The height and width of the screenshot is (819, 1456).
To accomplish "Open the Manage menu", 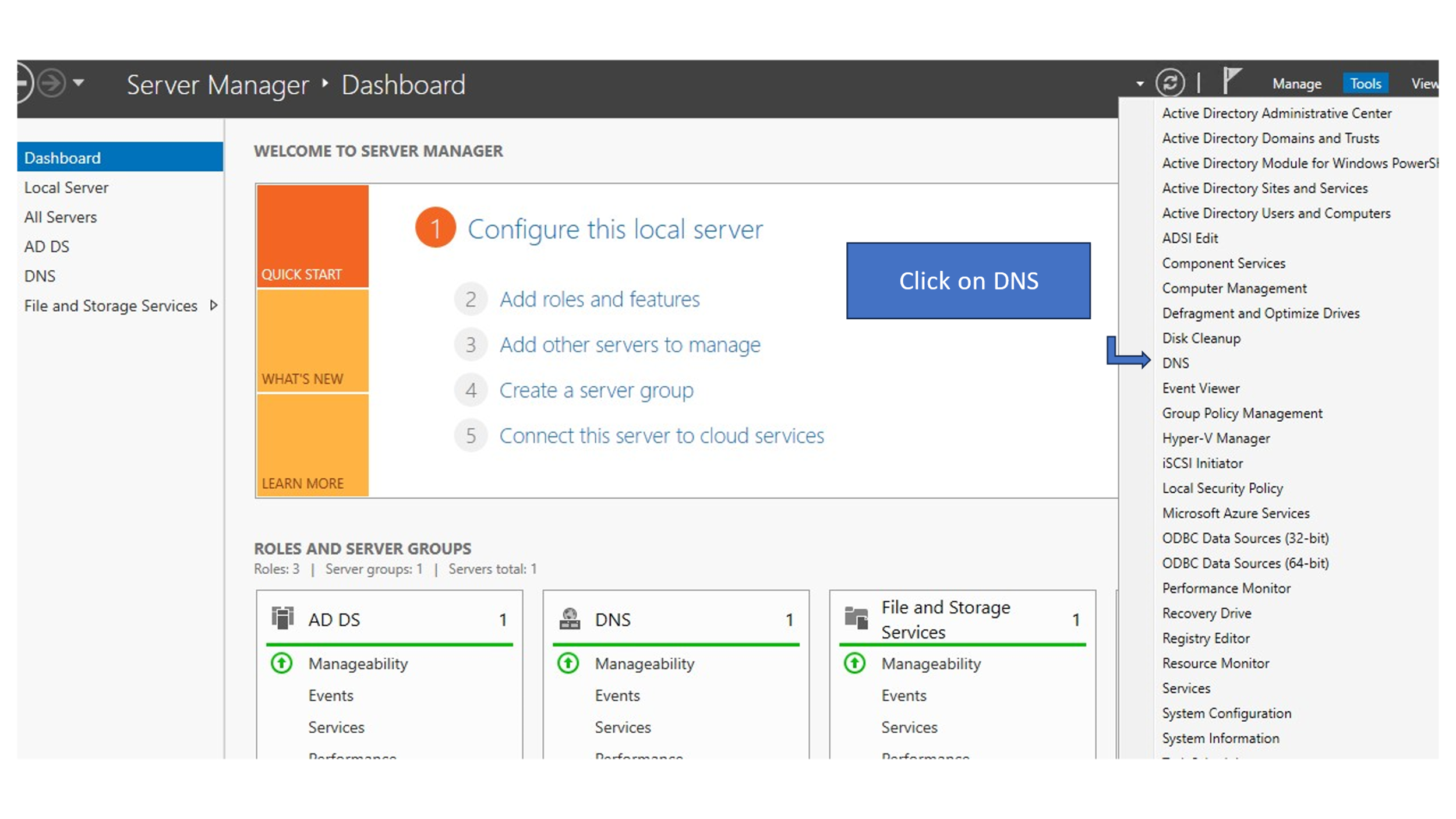I will click(1296, 84).
